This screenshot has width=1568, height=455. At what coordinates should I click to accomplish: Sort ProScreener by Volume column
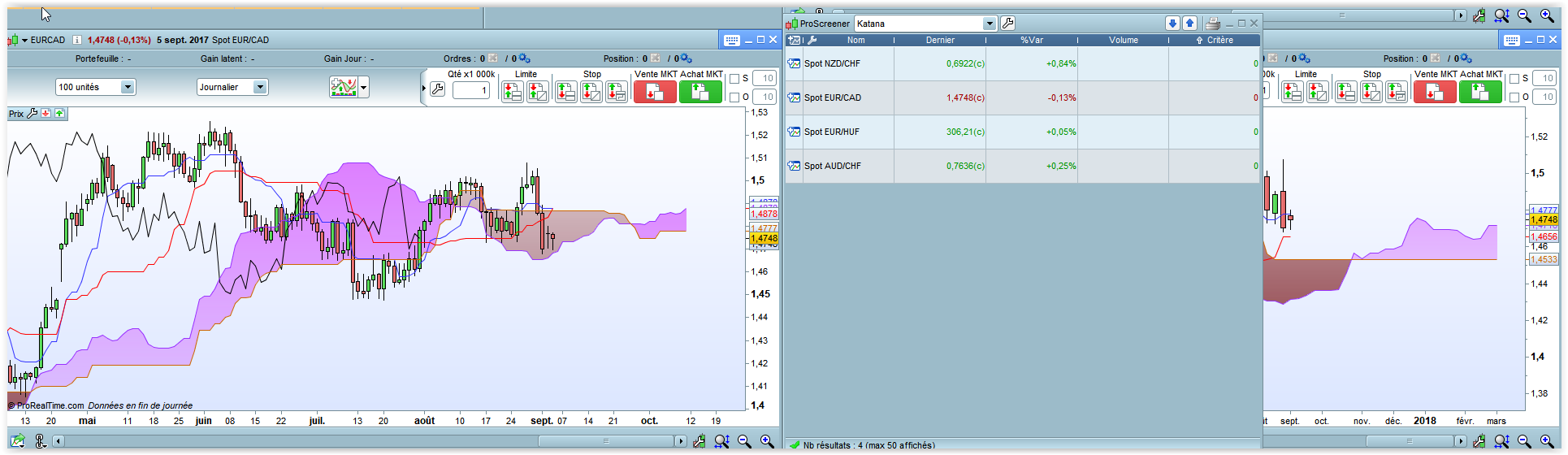pyautogui.click(x=1124, y=40)
